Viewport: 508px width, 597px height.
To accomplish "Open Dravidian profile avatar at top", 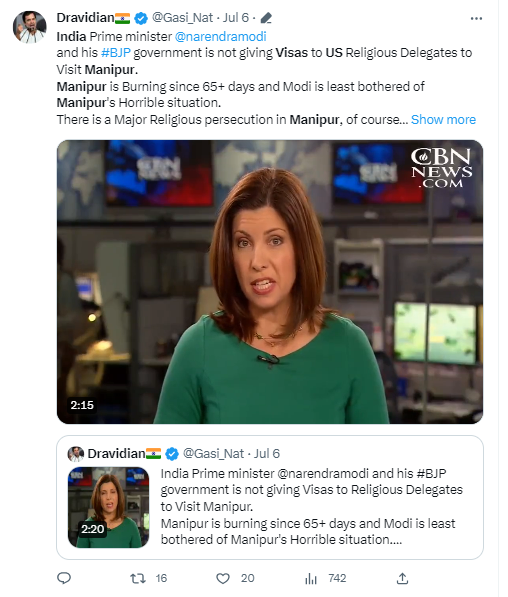I will 30,27.
